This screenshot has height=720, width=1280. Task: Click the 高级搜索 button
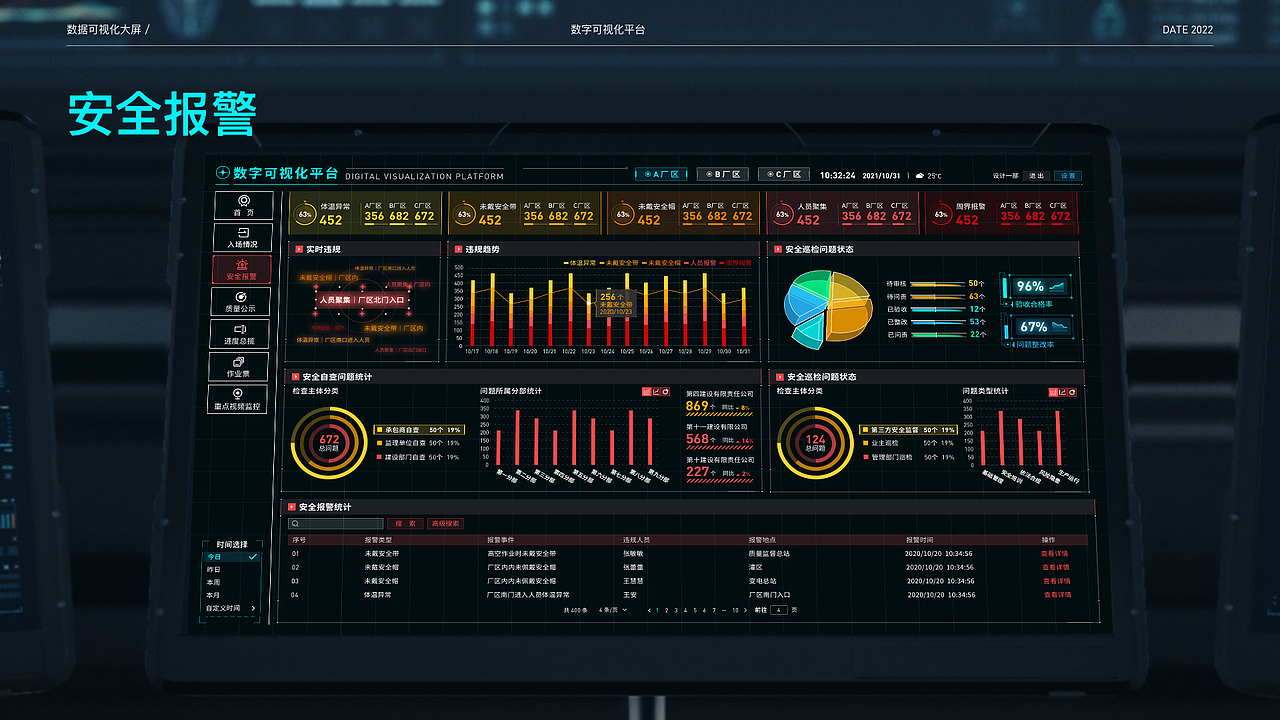pyautogui.click(x=445, y=524)
